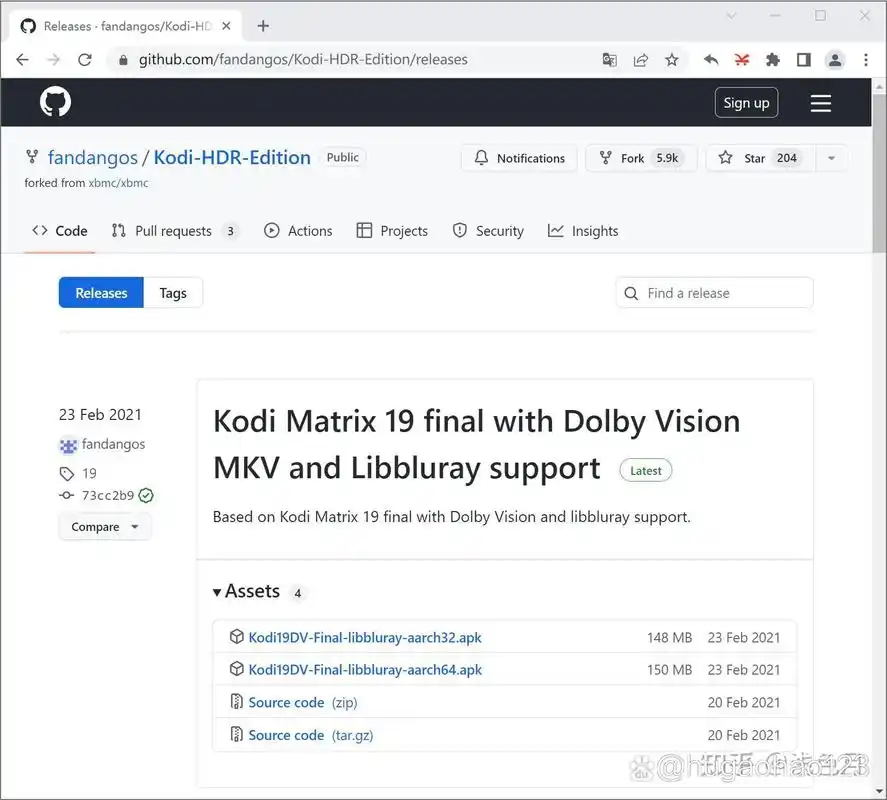Open the GitHub hamburger menu
This screenshot has width=887, height=800.
(820, 103)
